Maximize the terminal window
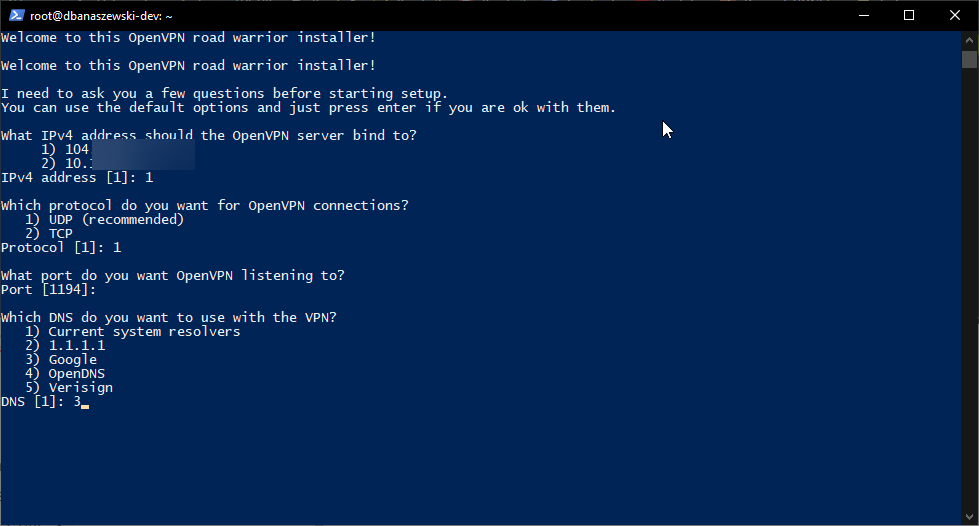 click(909, 15)
